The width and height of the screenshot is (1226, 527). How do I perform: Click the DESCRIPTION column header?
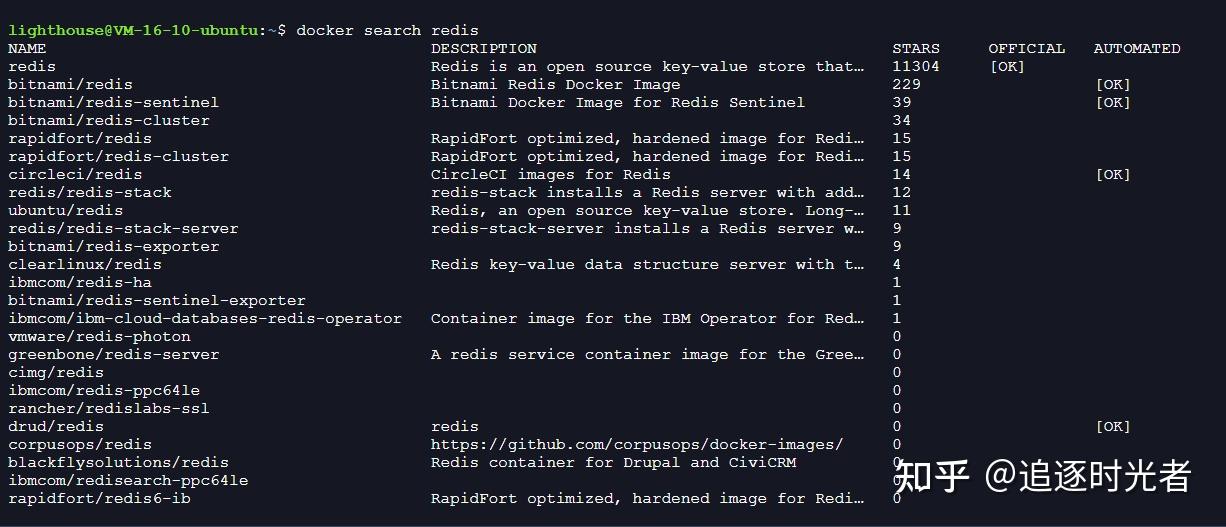[x=484, y=48]
